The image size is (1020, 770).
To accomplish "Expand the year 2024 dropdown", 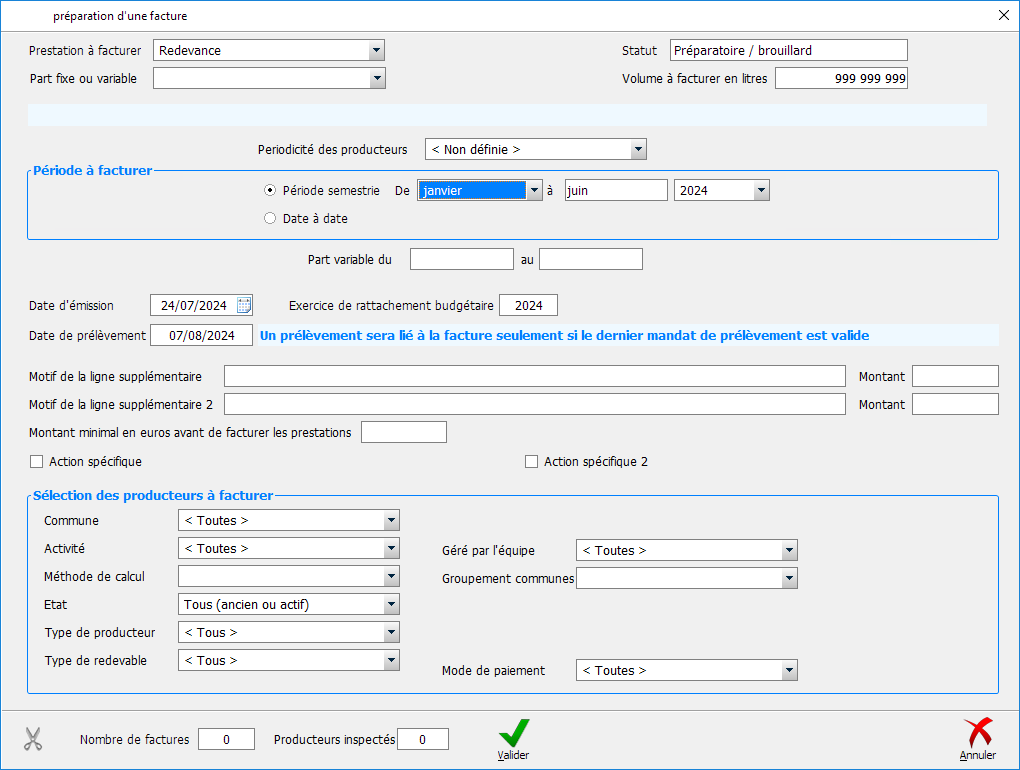I will [x=761, y=190].
